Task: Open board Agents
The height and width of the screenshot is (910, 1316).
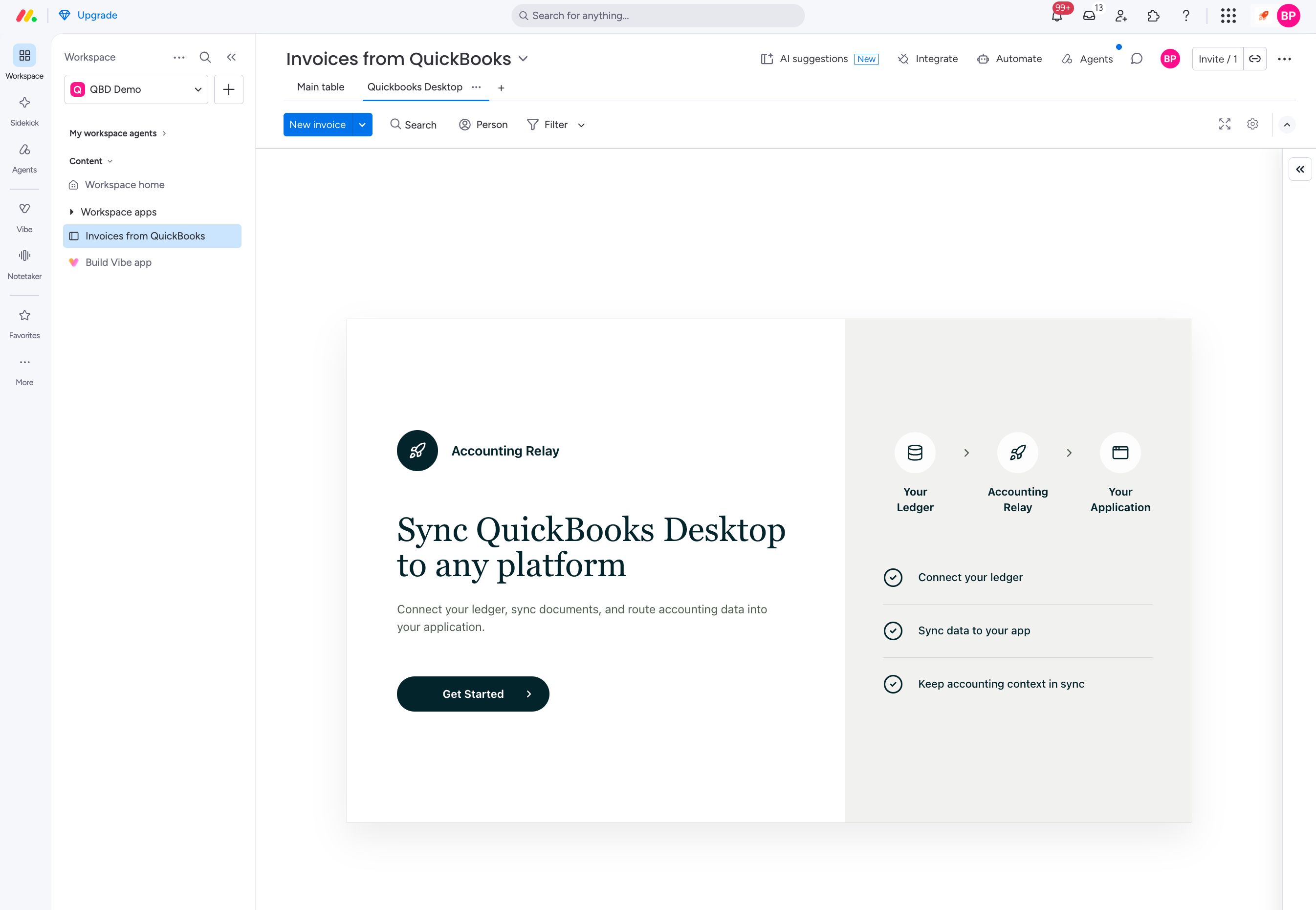Action: (1087, 59)
